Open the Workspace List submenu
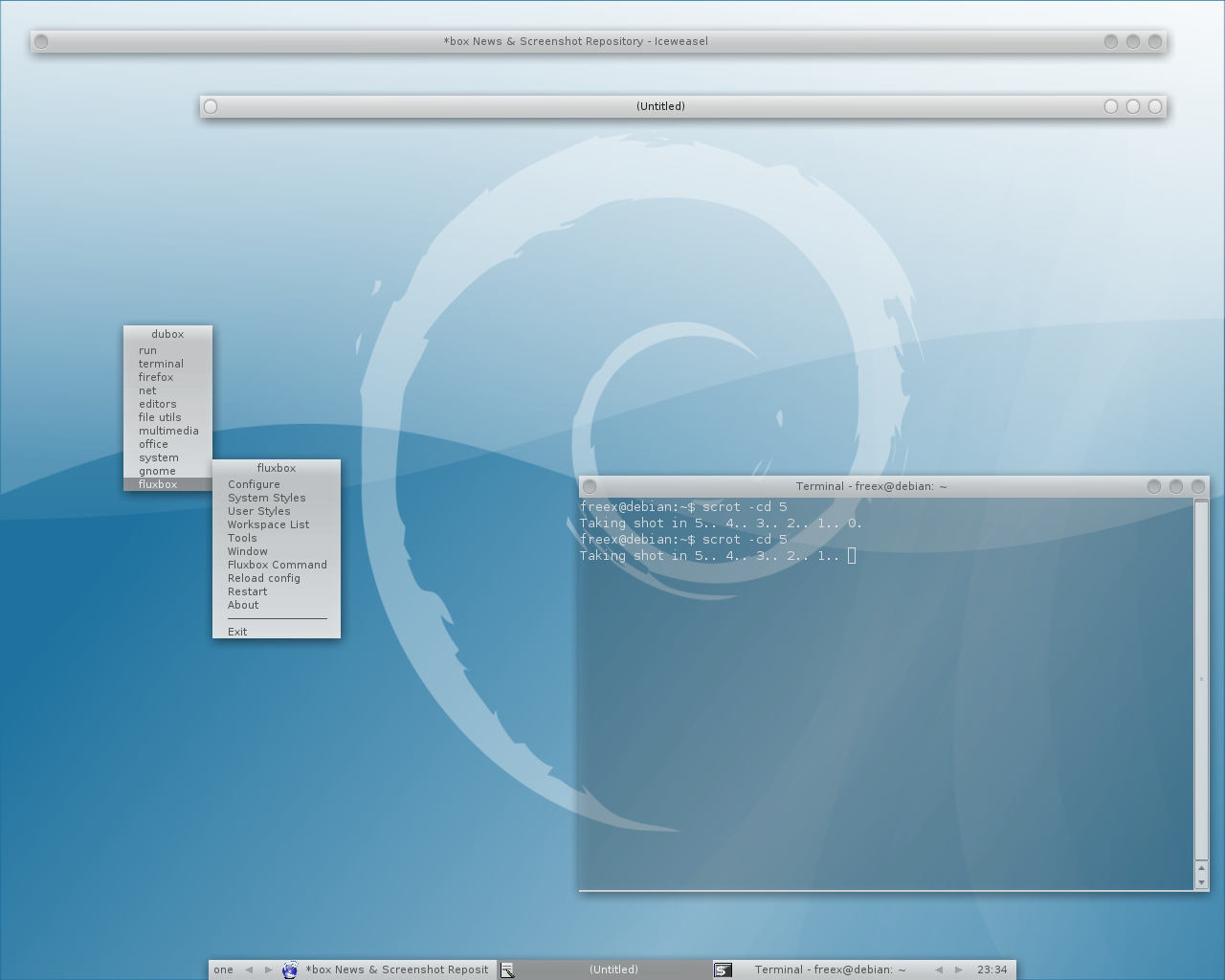This screenshot has width=1225, height=980. pos(268,524)
